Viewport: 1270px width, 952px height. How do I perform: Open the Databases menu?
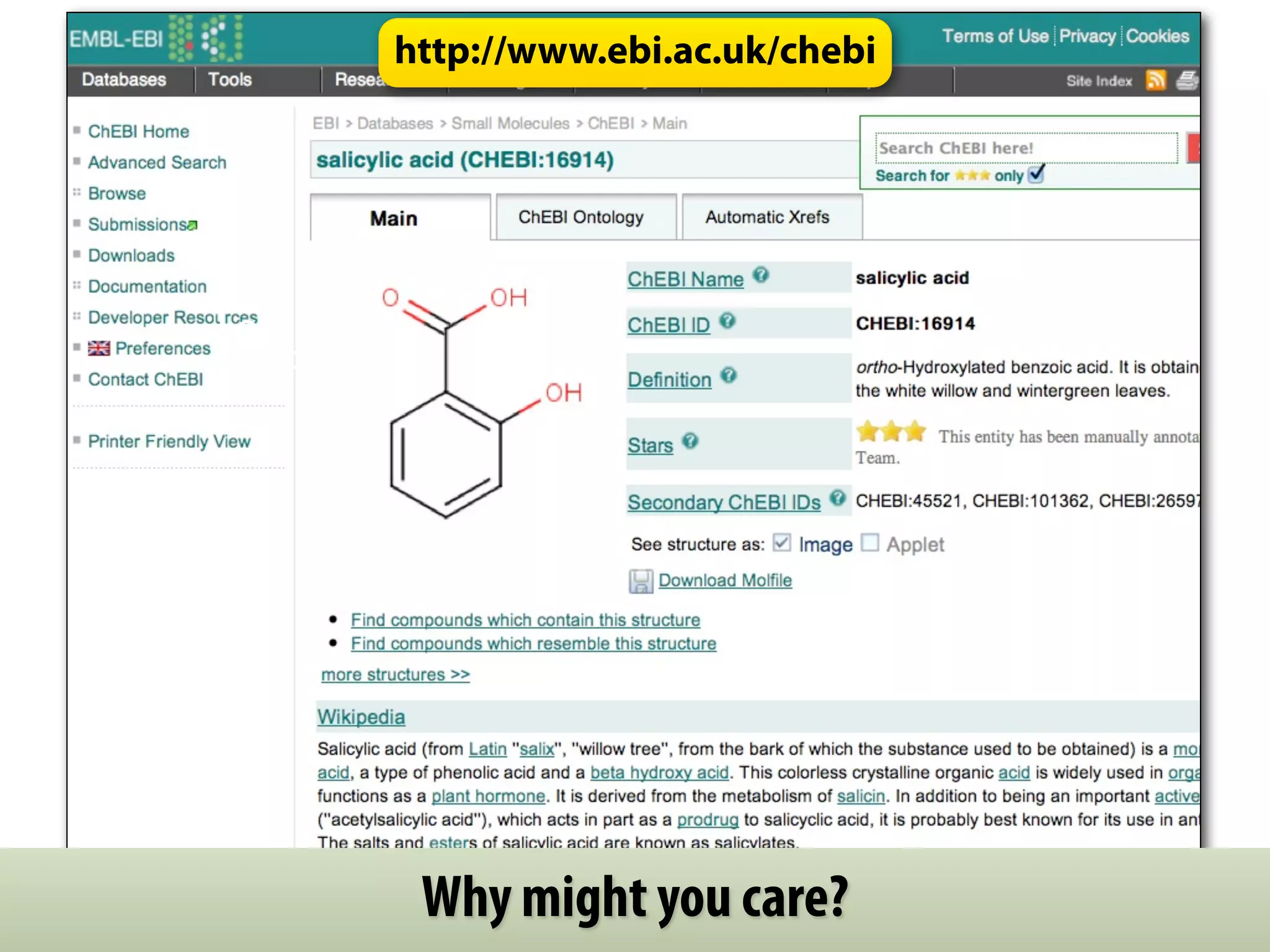(124, 80)
